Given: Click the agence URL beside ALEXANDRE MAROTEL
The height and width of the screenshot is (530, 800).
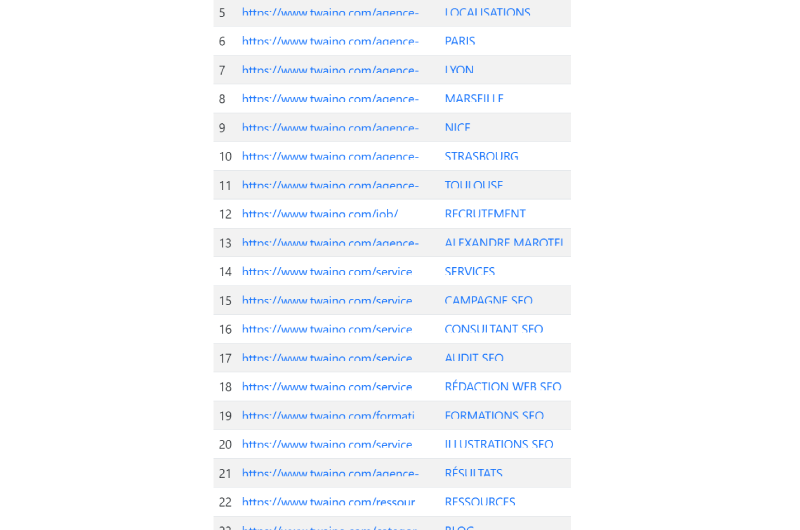Looking at the screenshot, I should (x=330, y=243).
